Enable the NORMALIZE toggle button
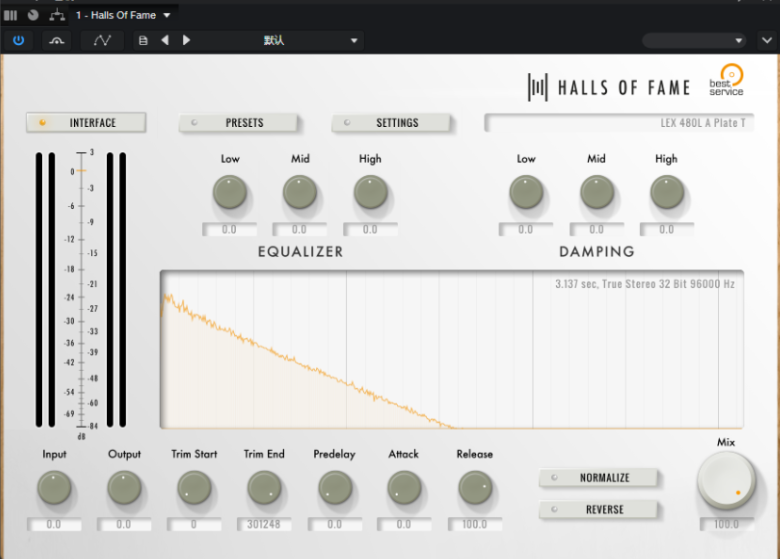Image resolution: width=780 pixels, height=559 pixels. tap(598, 477)
